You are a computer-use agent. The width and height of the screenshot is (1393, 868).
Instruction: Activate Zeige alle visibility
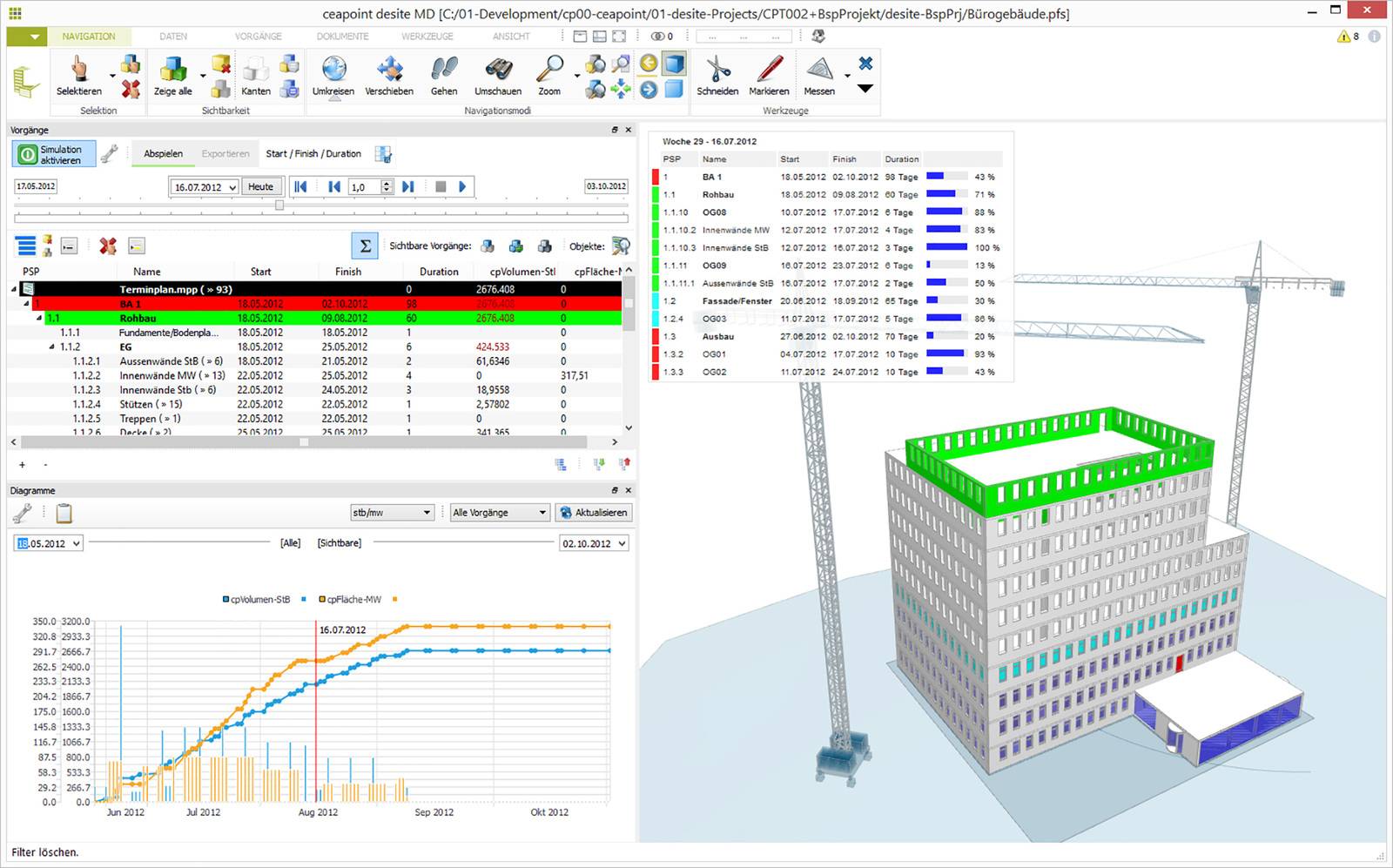[x=172, y=77]
